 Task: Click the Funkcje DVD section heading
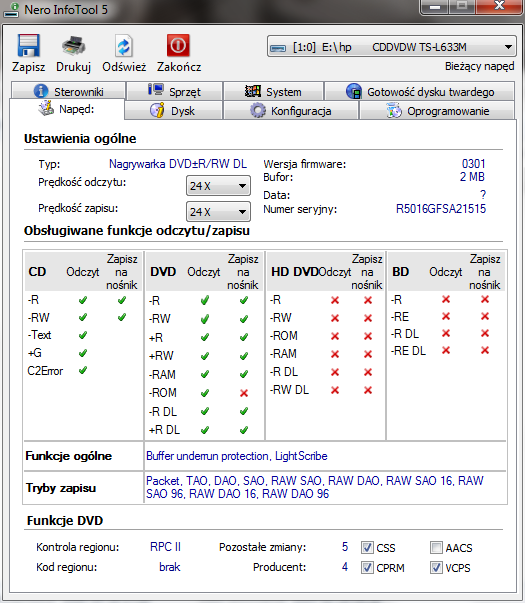pos(65,521)
